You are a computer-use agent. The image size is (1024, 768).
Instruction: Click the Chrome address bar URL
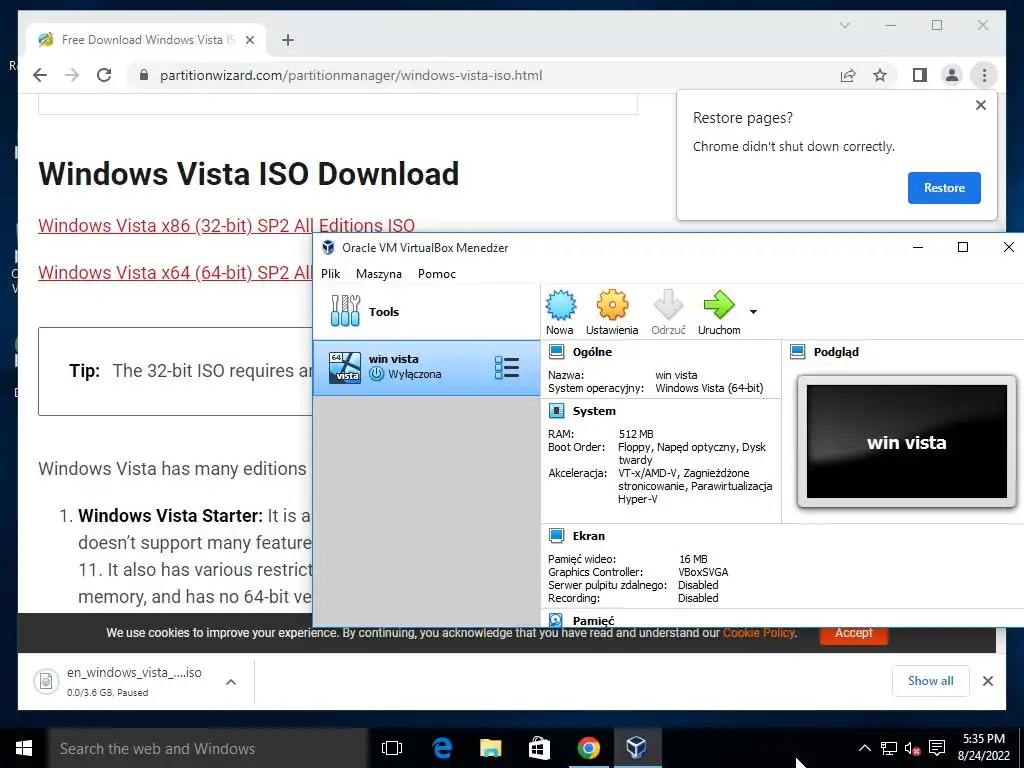pos(351,75)
